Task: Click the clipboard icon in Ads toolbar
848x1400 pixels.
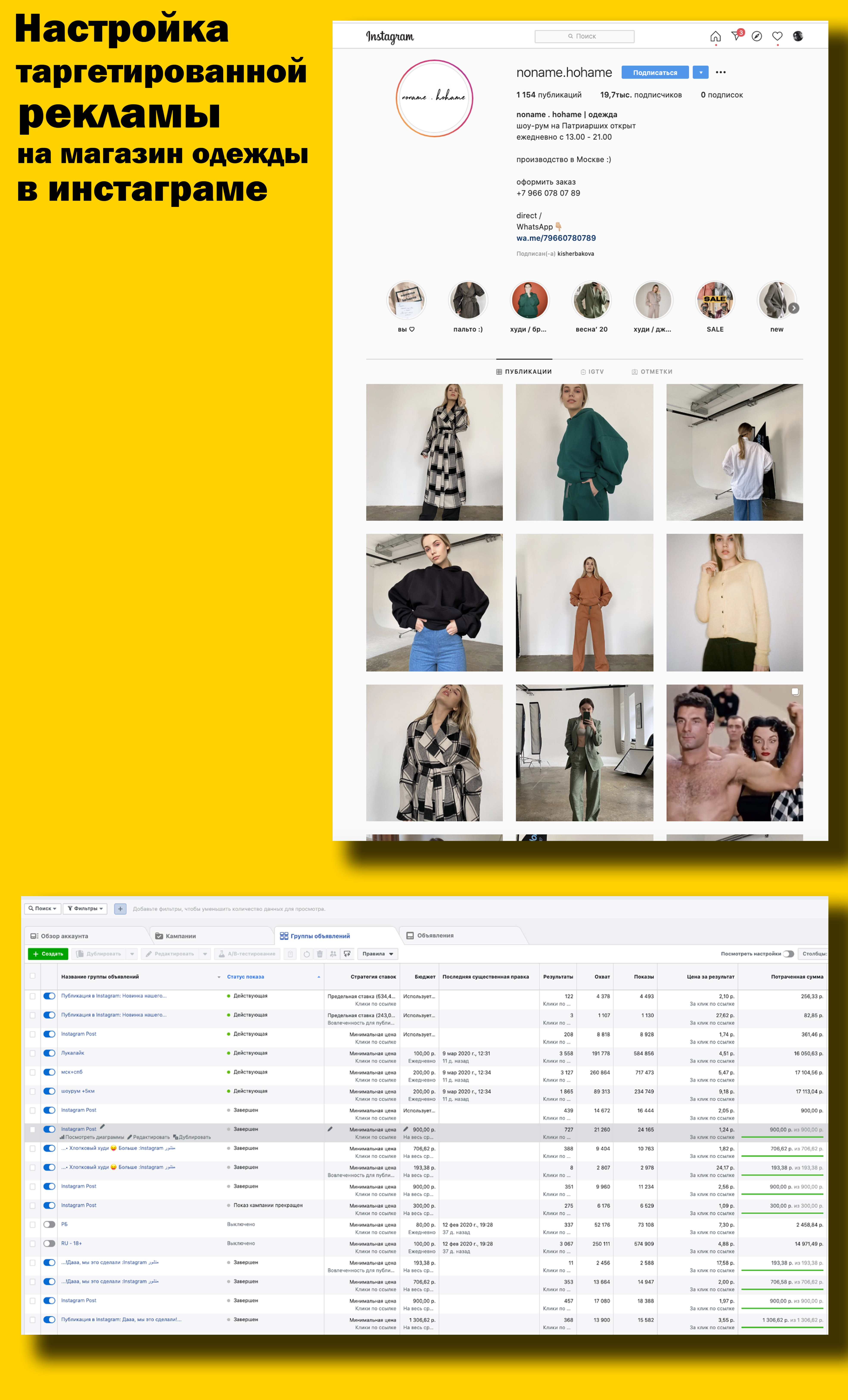Action: point(290,954)
